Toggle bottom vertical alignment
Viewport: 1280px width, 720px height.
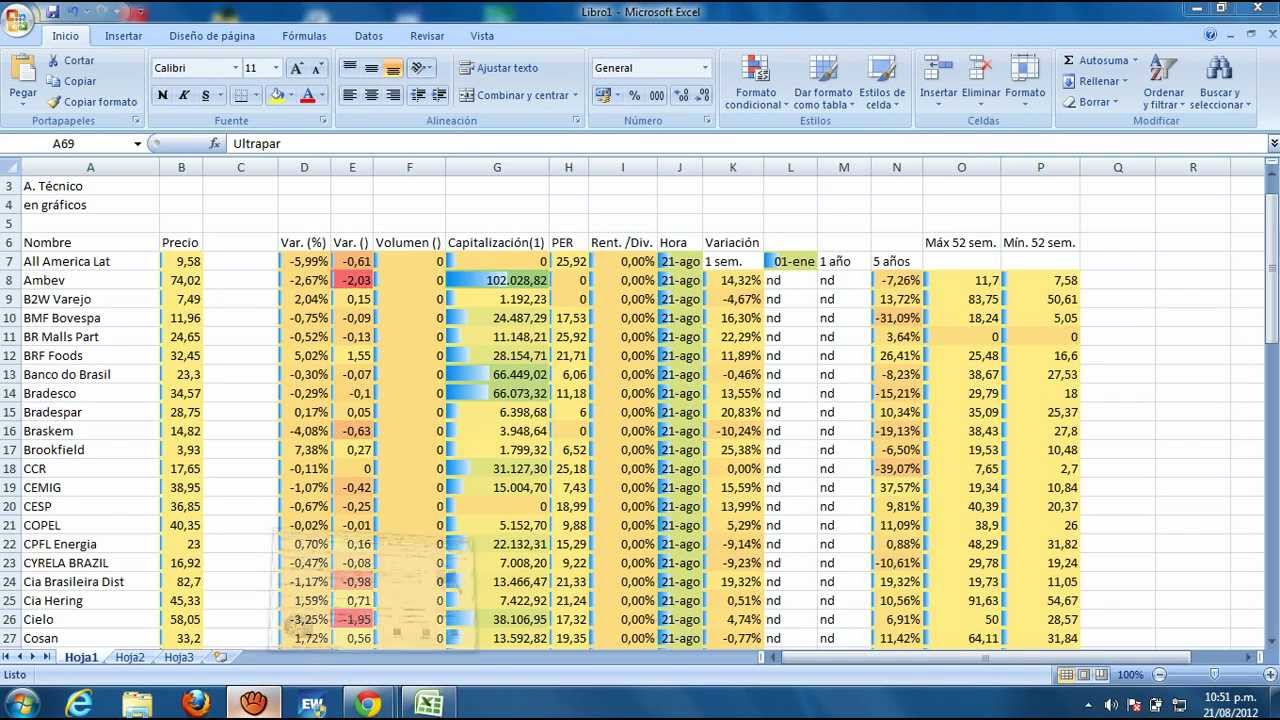click(x=393, y=68)
